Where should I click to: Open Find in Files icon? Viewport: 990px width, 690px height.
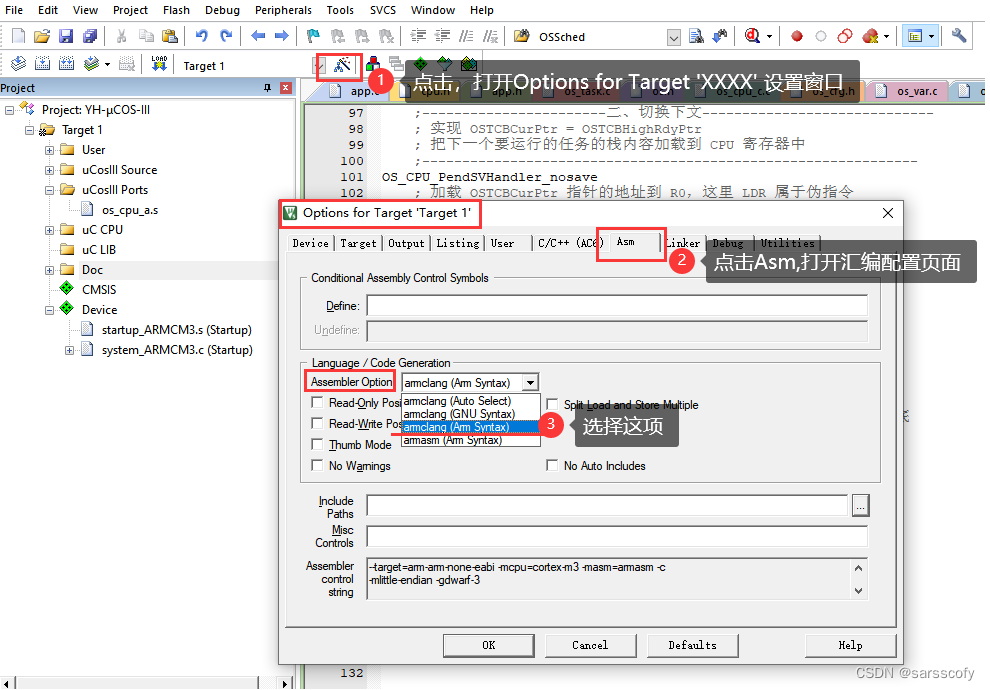point(522,36)
